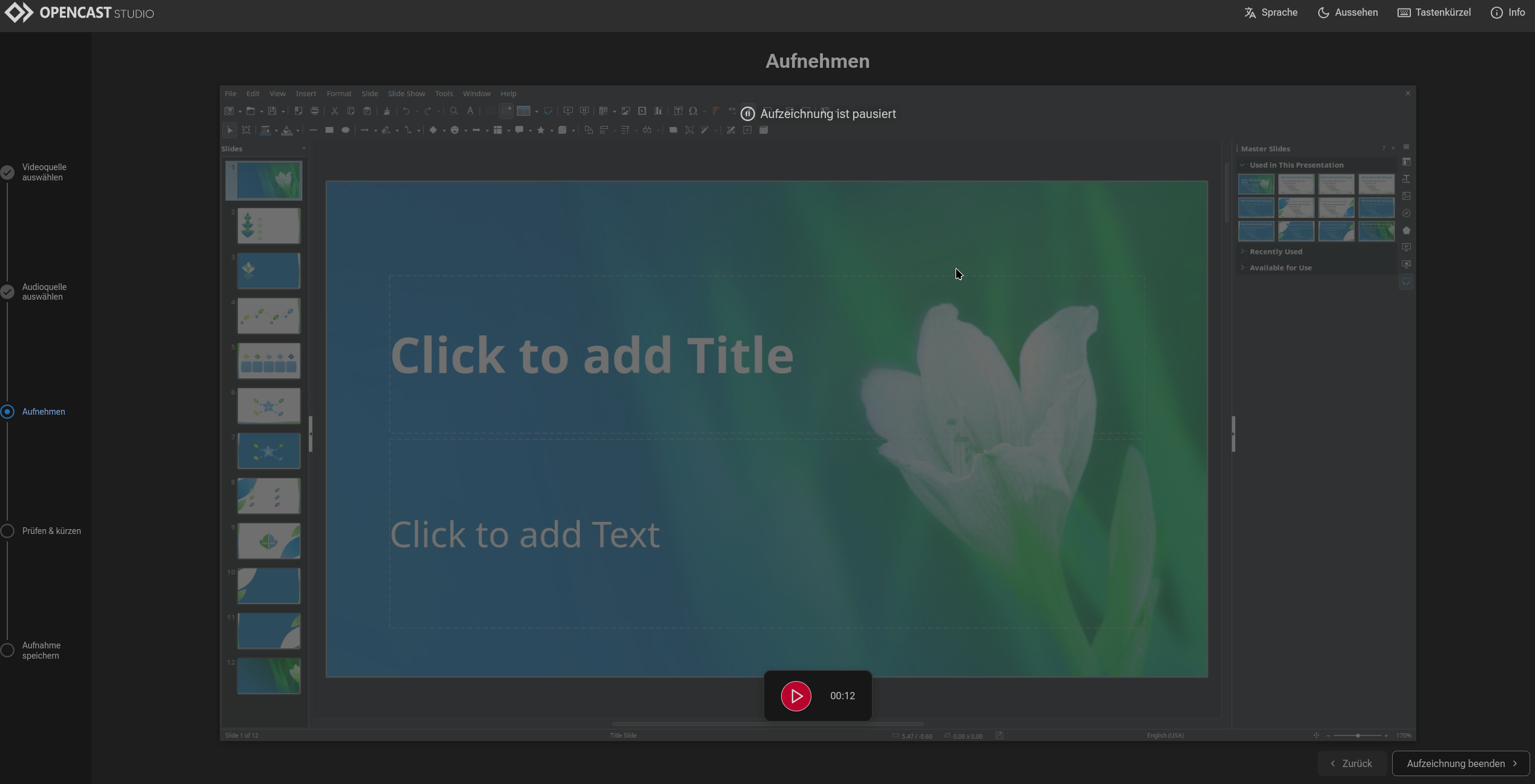Expand the Recently Used master slides section
Image resolution: width=1535 pixels, height=784 pixels.
point(1275,252)
